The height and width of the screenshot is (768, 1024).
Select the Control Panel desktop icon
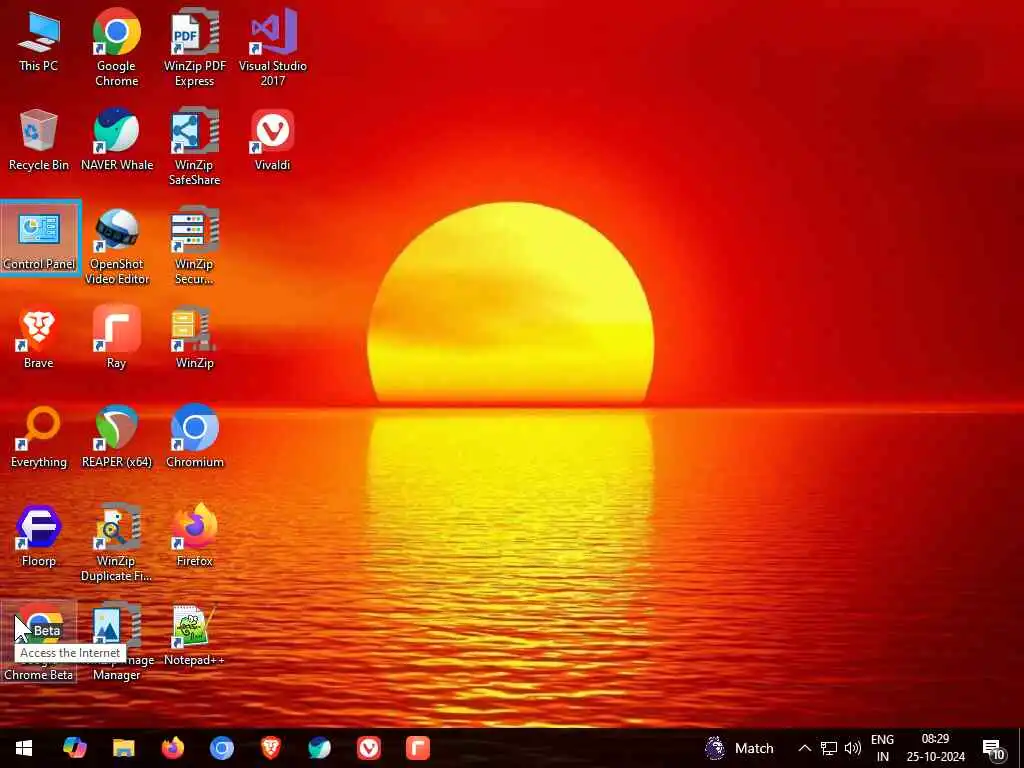[39, 238]
